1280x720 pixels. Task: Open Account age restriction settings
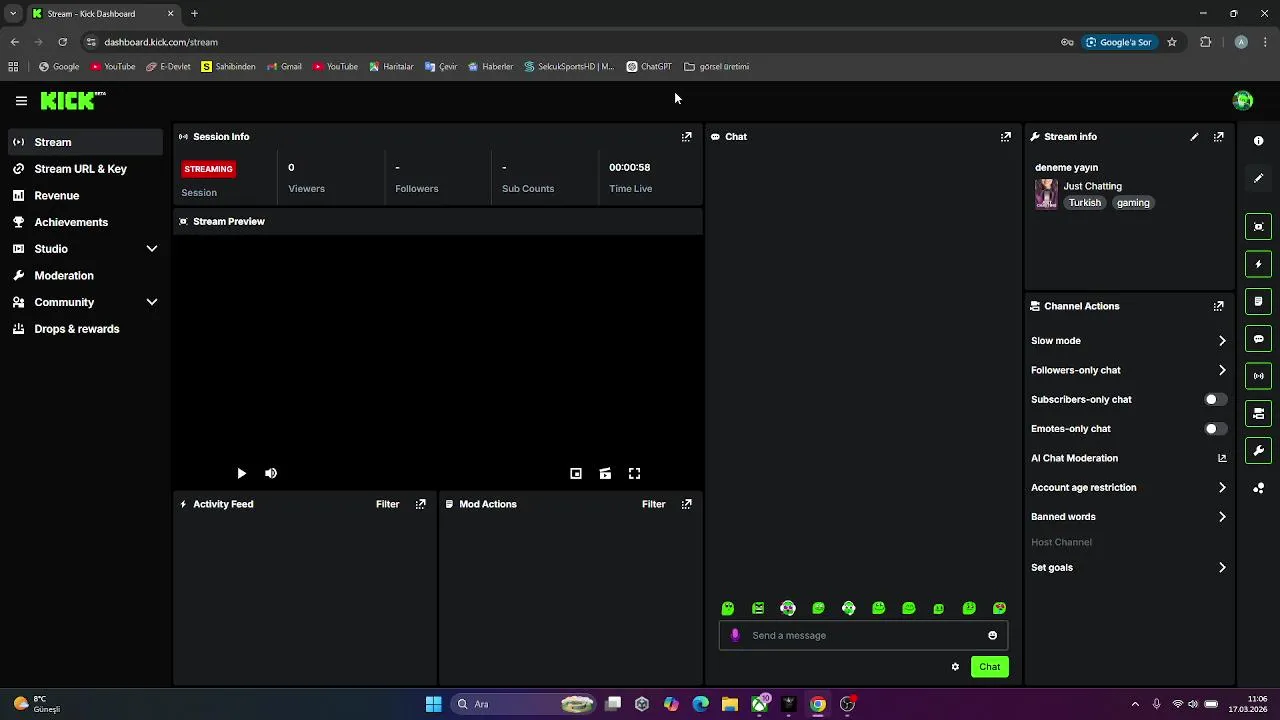click(x=1128, y=488)
